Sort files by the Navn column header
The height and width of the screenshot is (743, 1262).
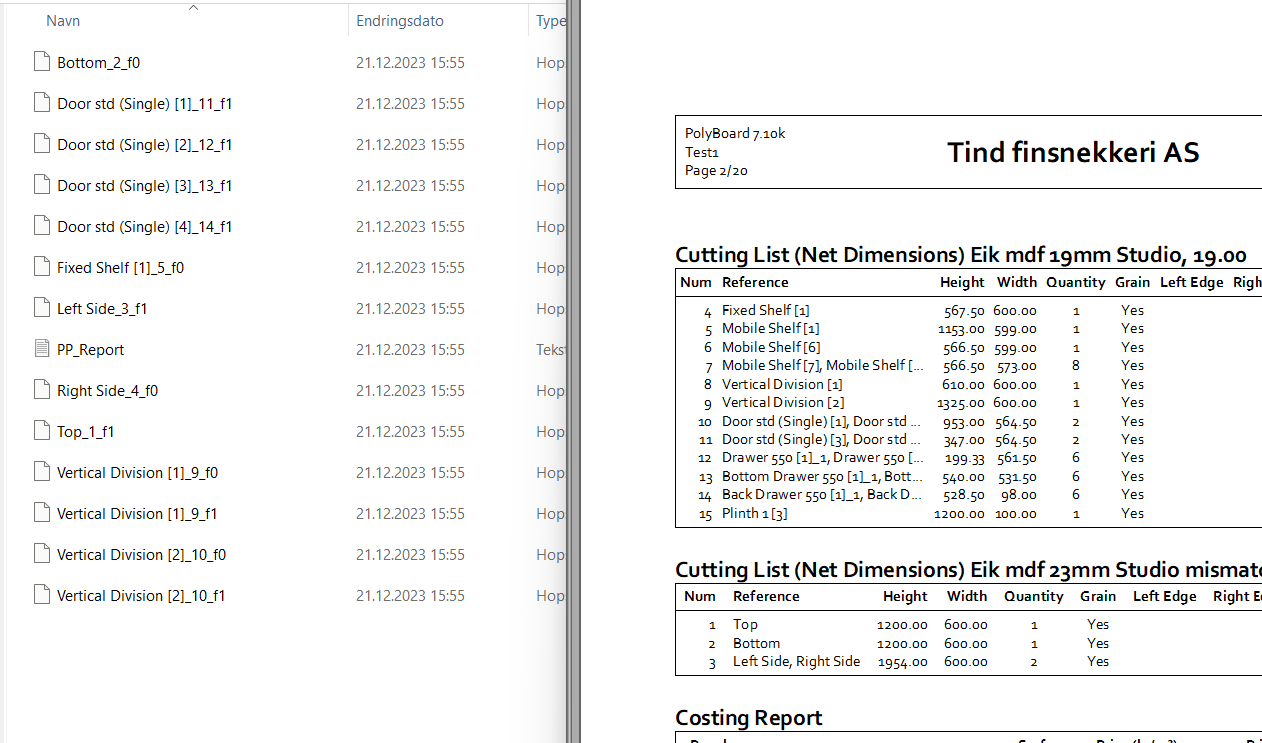[63, 21]
